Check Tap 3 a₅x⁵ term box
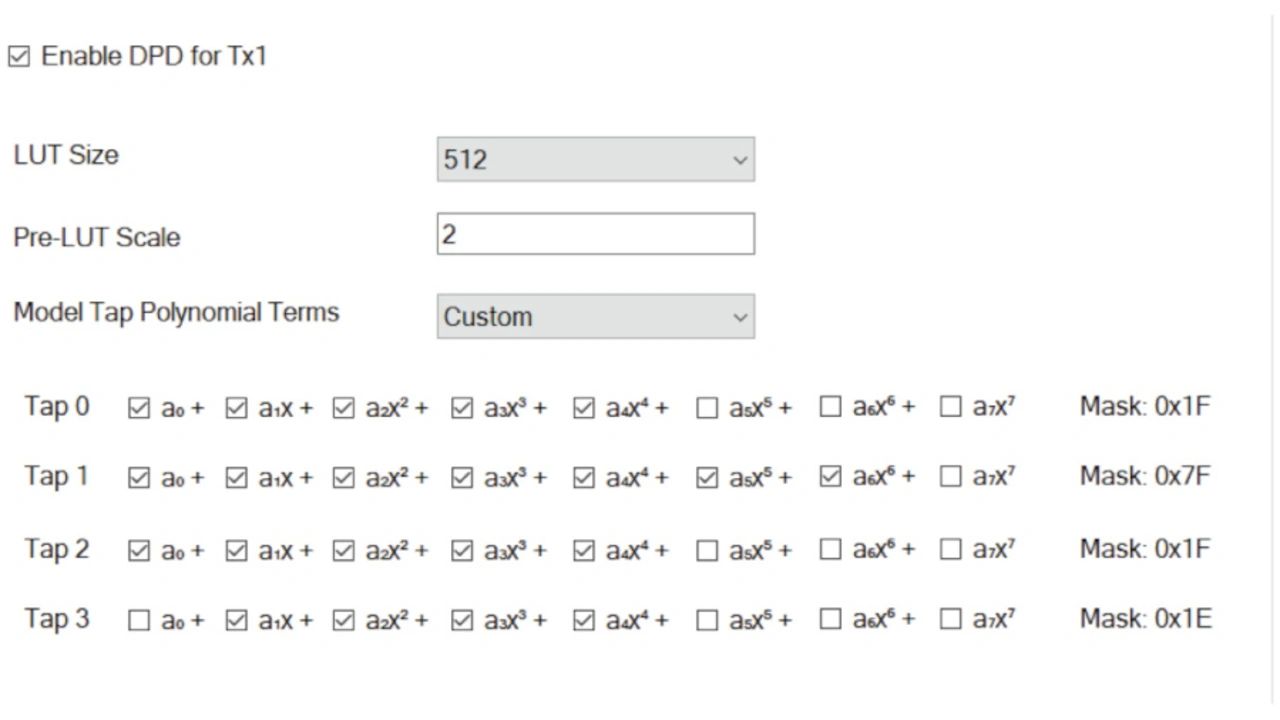Viewport: 1280px width, 720px height. [x=707, y=621]
